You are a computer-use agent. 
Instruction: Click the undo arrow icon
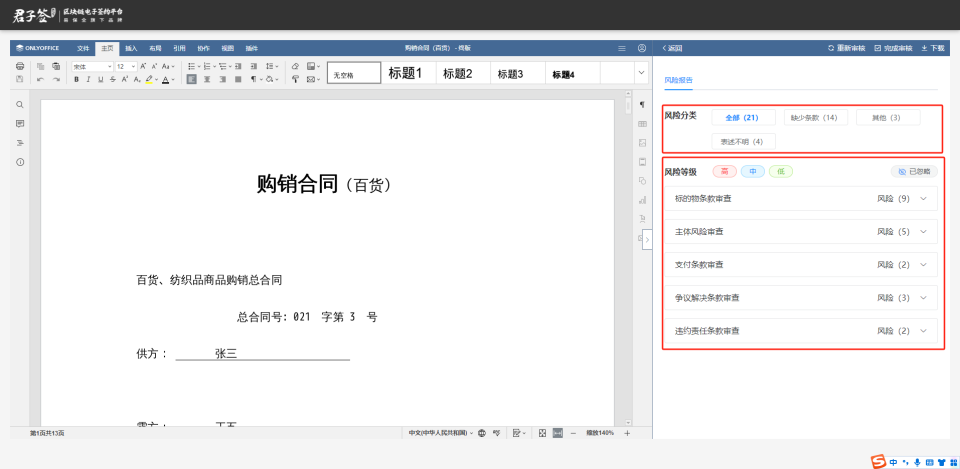point(41,79)
